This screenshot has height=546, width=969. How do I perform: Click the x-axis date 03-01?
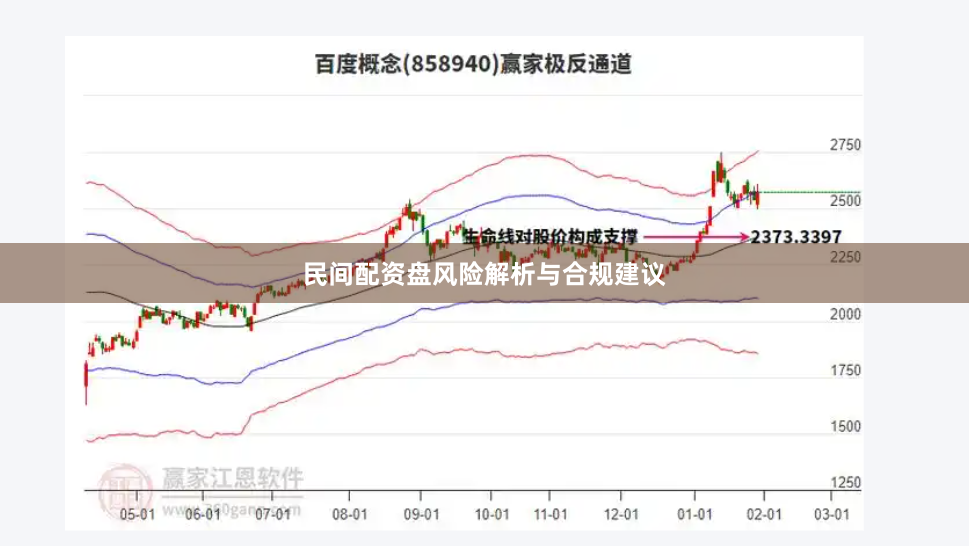[832, 514]
